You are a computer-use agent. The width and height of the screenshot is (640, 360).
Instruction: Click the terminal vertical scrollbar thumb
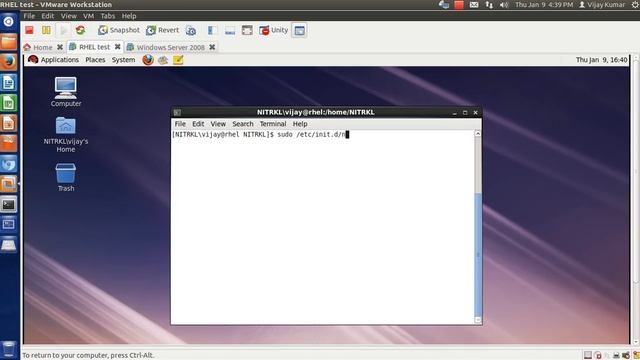tap(478, 254)
